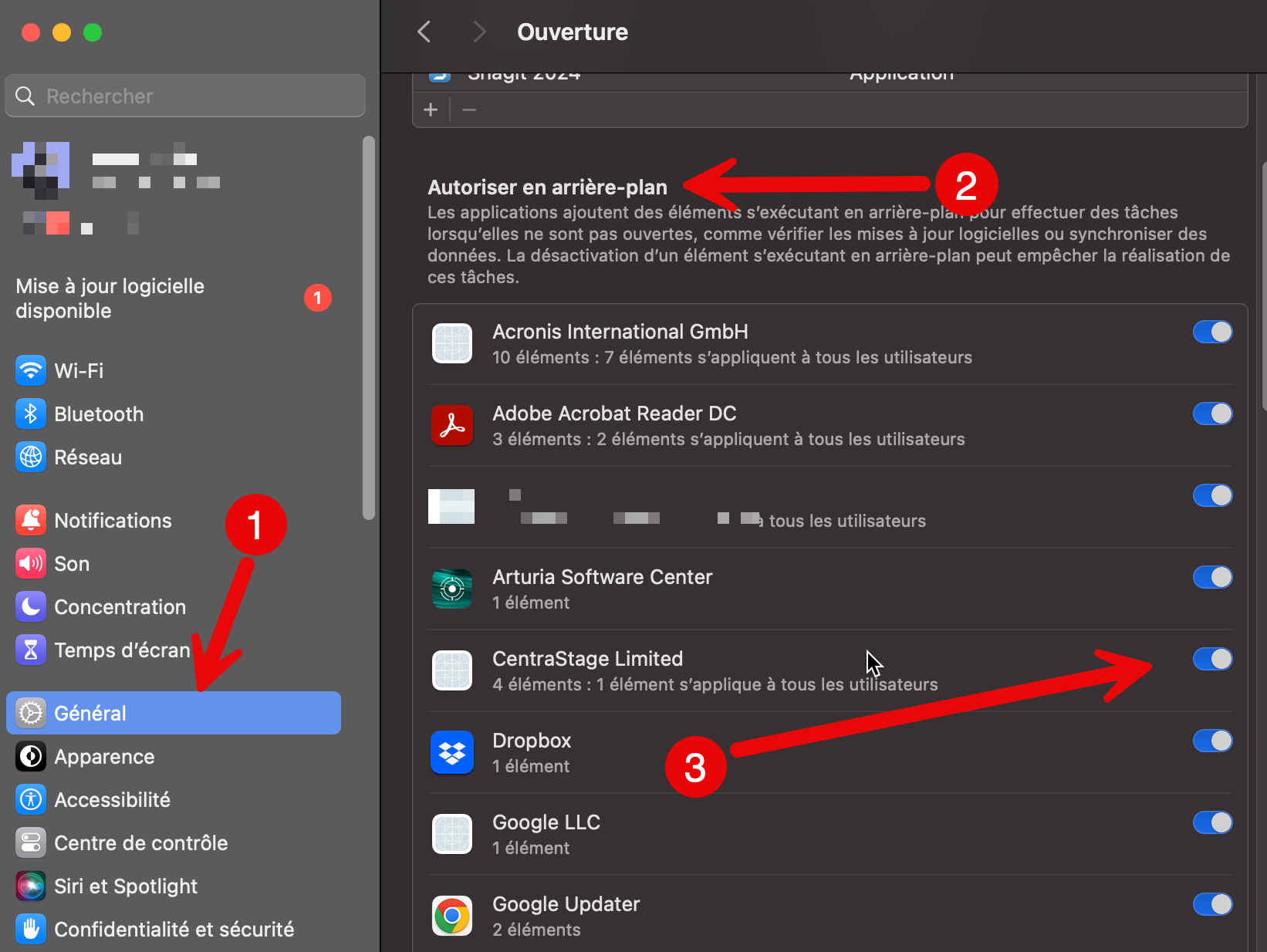
Task: Click the Acronis International GmbH icon
Action: (x=452, y=344)
